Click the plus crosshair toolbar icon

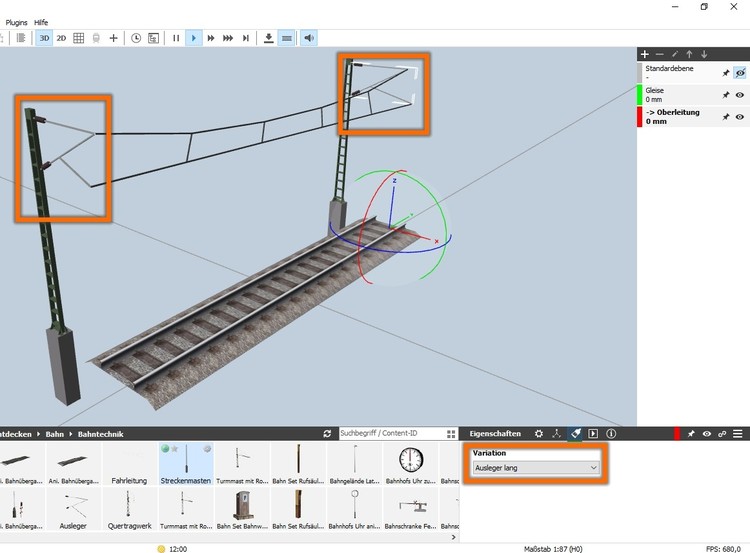click(x=113, y=38)
